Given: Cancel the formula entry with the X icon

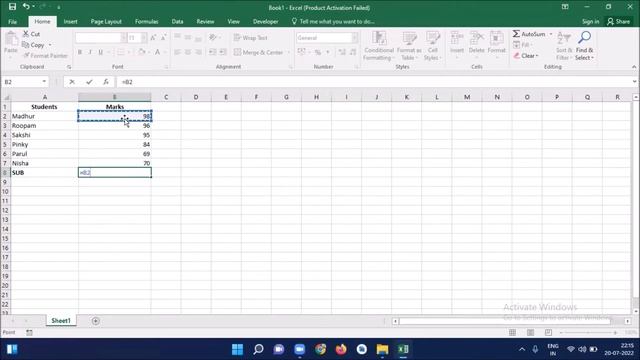Looking at the screenshot, I should tap(72, 82).
